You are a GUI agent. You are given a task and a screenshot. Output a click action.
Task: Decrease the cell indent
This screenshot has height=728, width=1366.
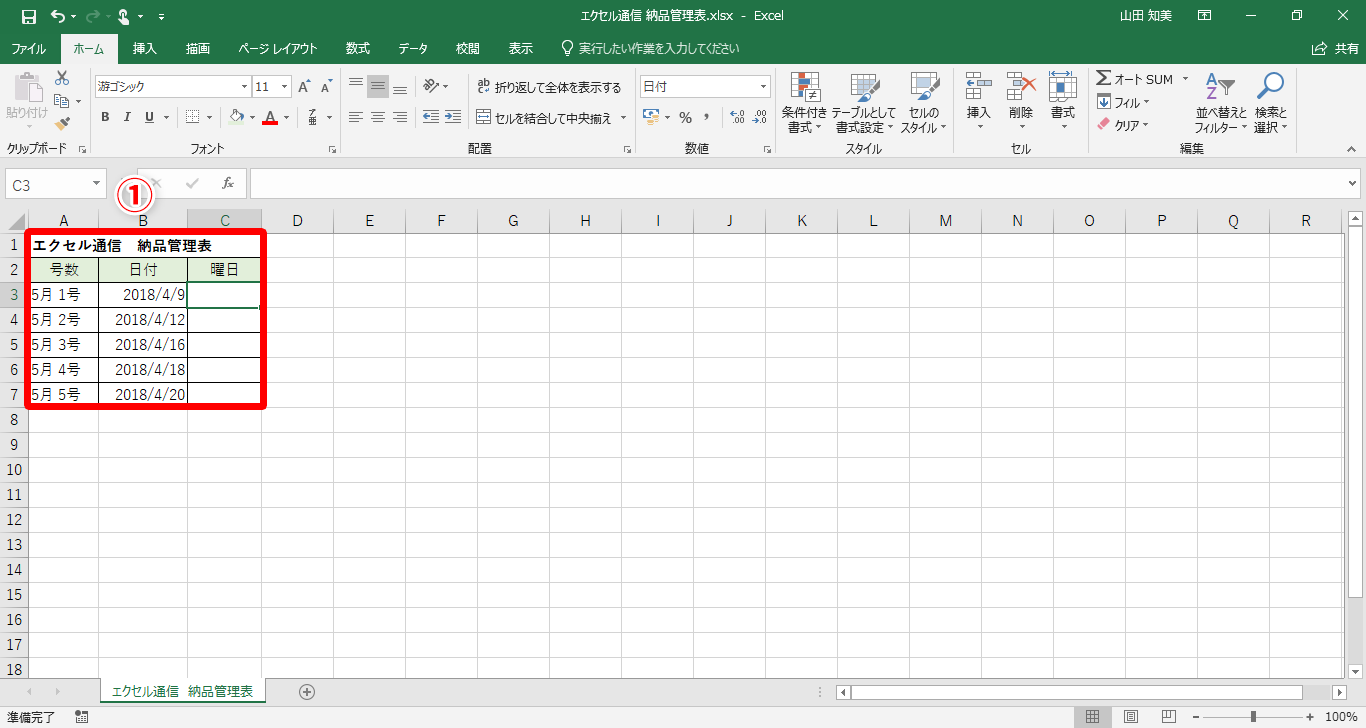click(x=431, y=117)
